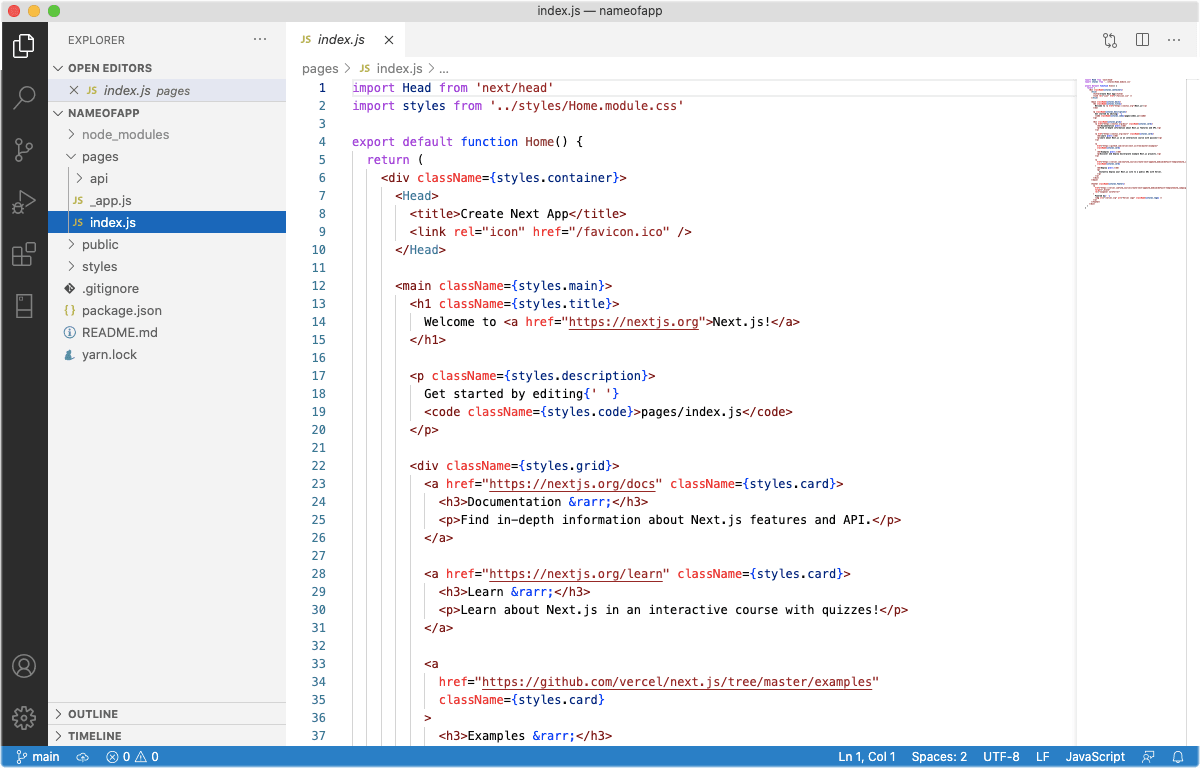Expand the TIMELINE section
The width and height of the screenshot is (1200, 768).
click(94, 736)
